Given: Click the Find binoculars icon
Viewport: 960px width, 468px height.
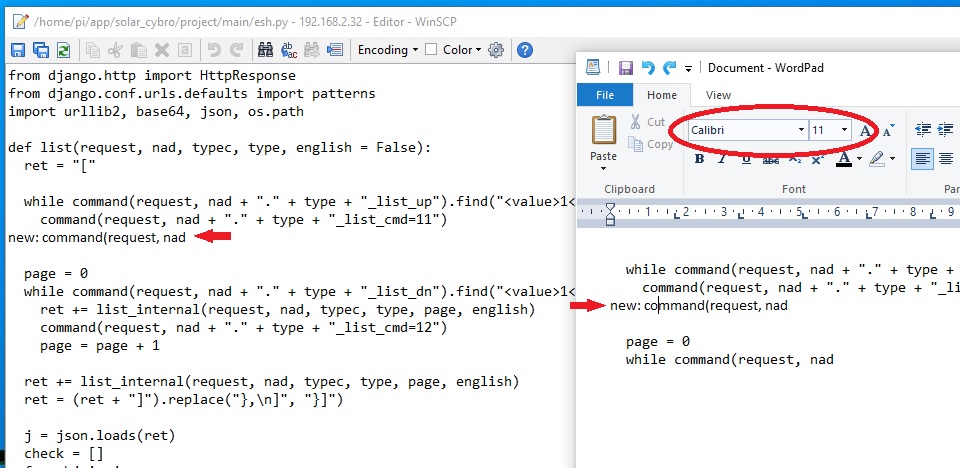Looking at the screenshot, I should pos(266,50).
